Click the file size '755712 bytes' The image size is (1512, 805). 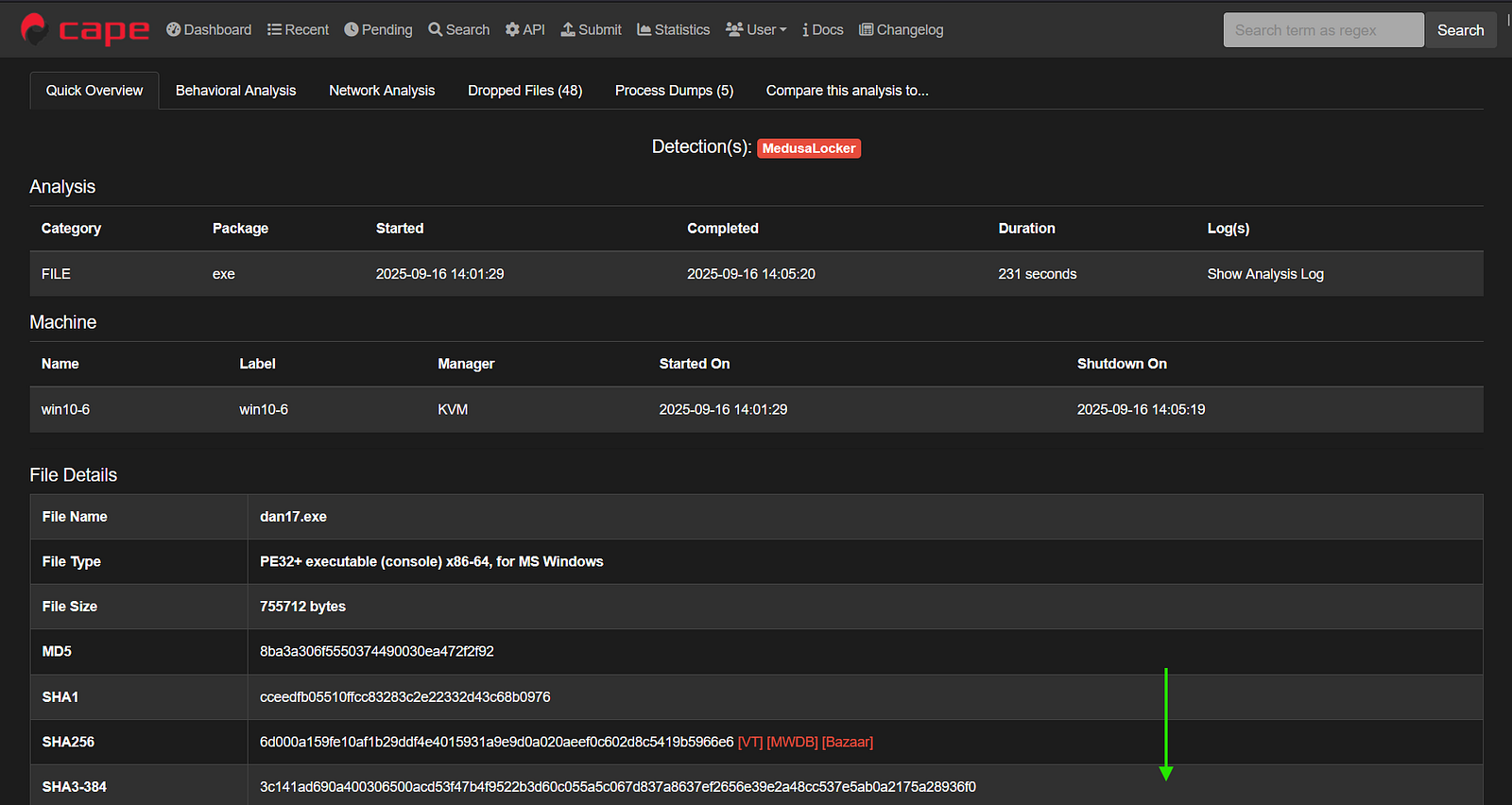[302, 607]
